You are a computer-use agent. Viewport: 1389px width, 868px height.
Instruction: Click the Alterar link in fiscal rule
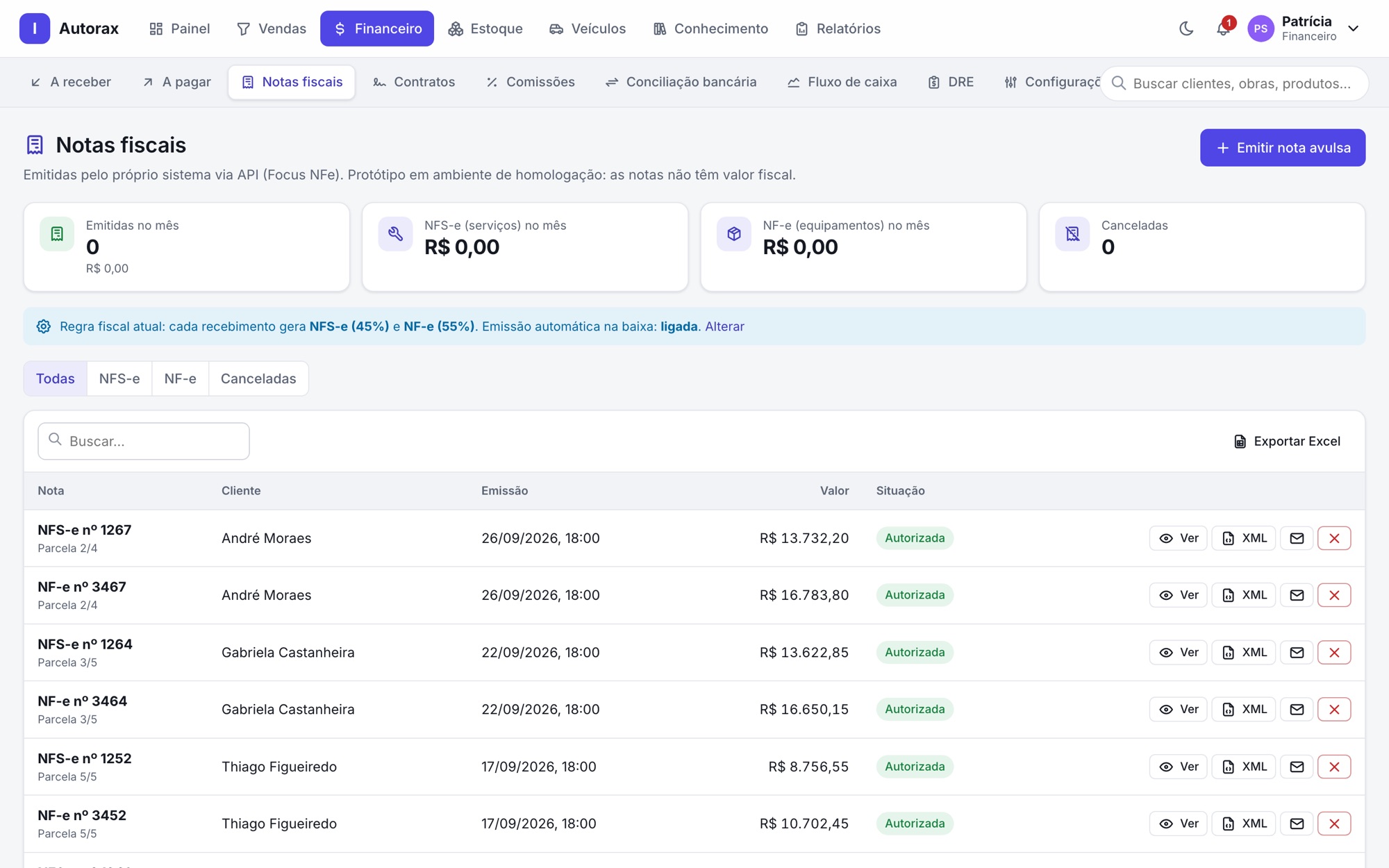tap(724, 326)
